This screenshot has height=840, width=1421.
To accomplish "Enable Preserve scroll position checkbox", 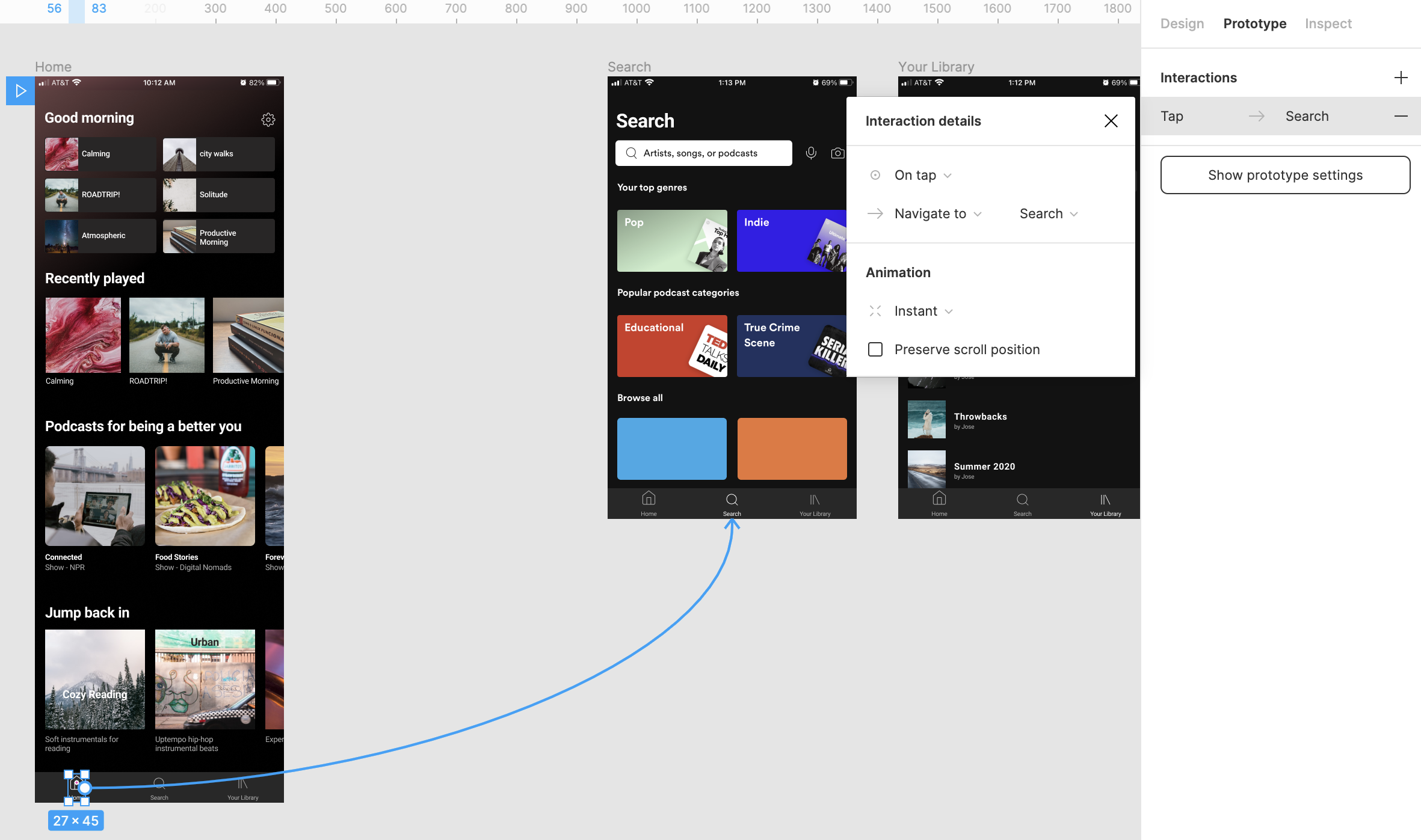I will click(x=875, y=349).
